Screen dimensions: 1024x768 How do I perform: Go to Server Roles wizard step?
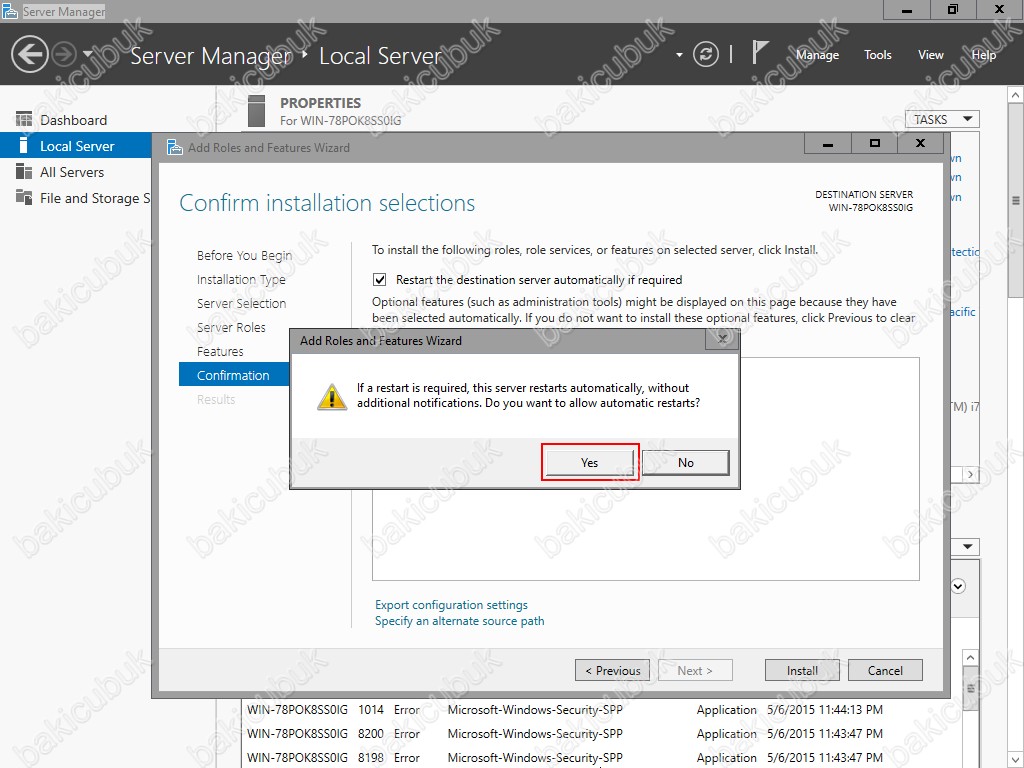coord(231,327)
